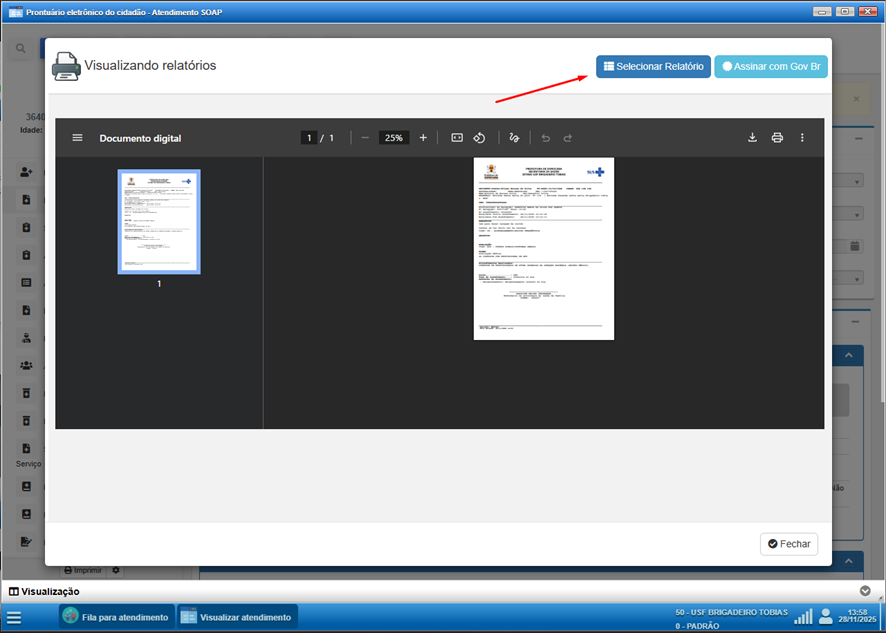886x633 pixels.
Task: Click the 25% zoom level field
Action: click(394, 138)
